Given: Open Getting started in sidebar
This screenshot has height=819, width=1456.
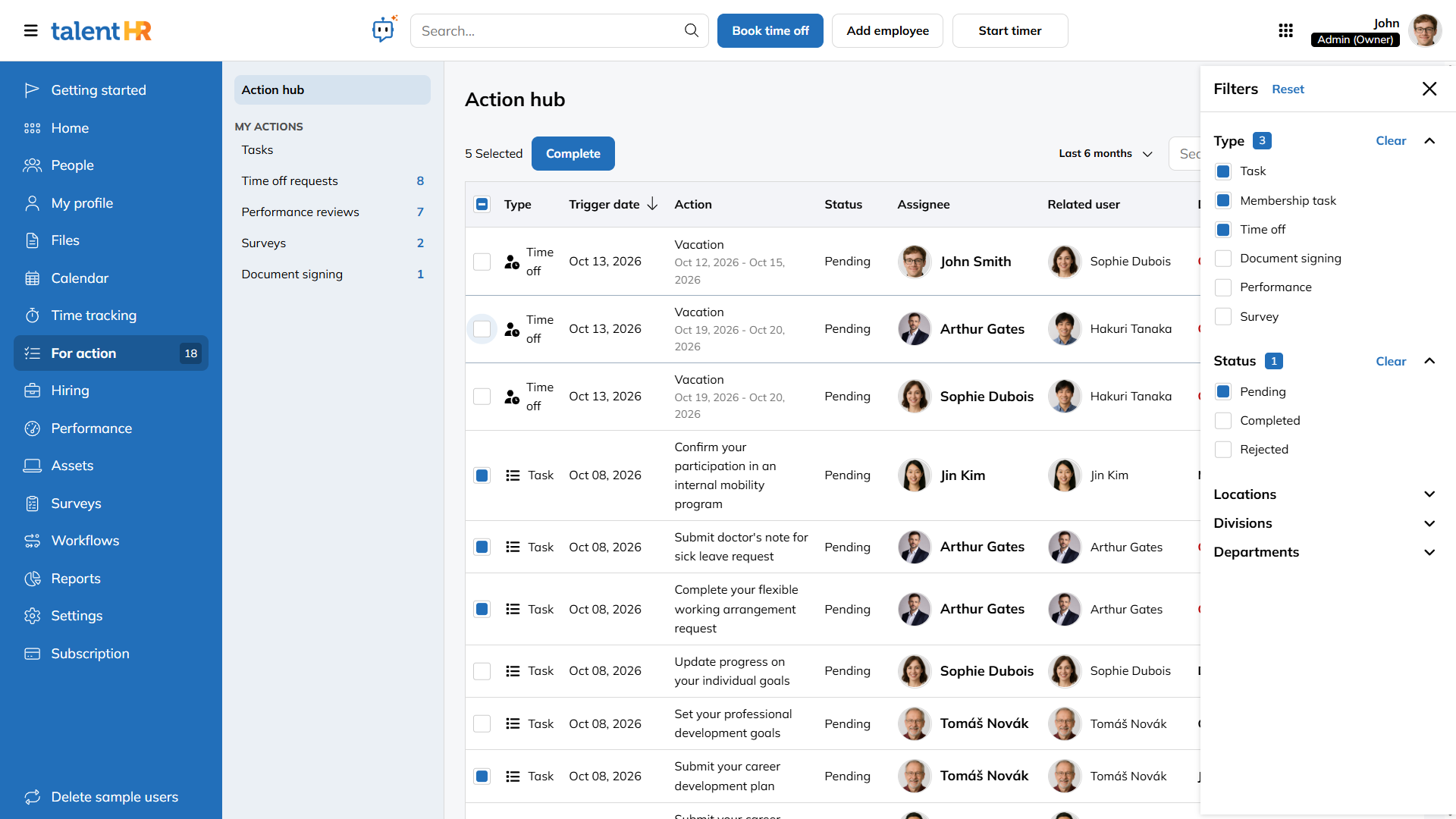Looking at the screenshot, I should click(111, 90).
